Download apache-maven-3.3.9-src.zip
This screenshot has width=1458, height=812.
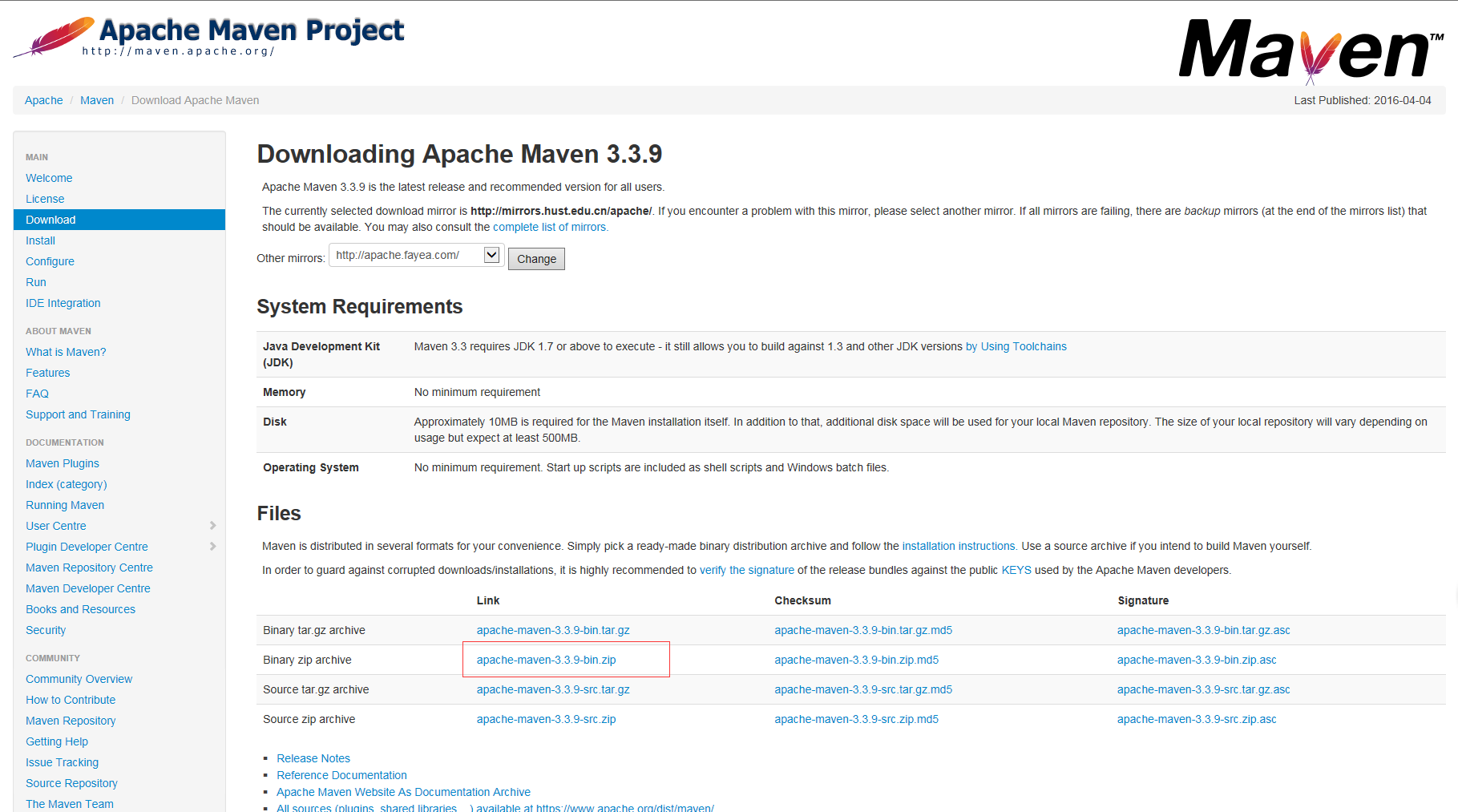(547, 719)
